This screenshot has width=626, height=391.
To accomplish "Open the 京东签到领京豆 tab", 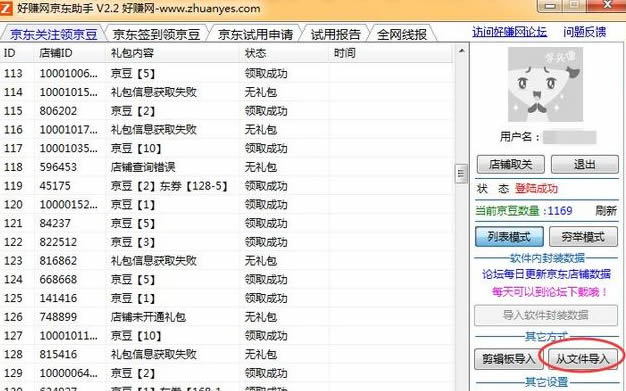I will coord(156,34).
